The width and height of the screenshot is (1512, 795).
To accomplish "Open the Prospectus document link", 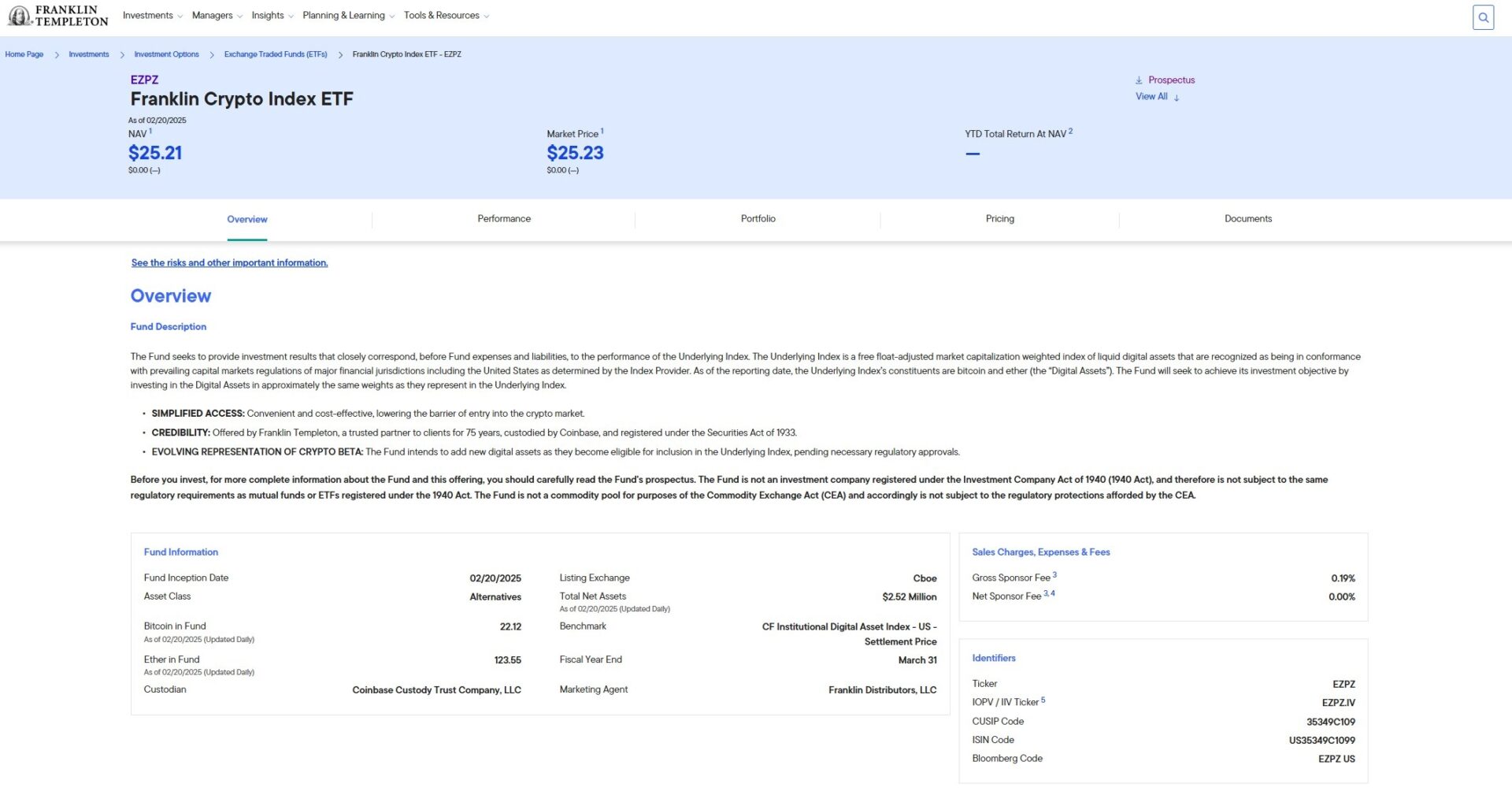I will click(1171, 80).
